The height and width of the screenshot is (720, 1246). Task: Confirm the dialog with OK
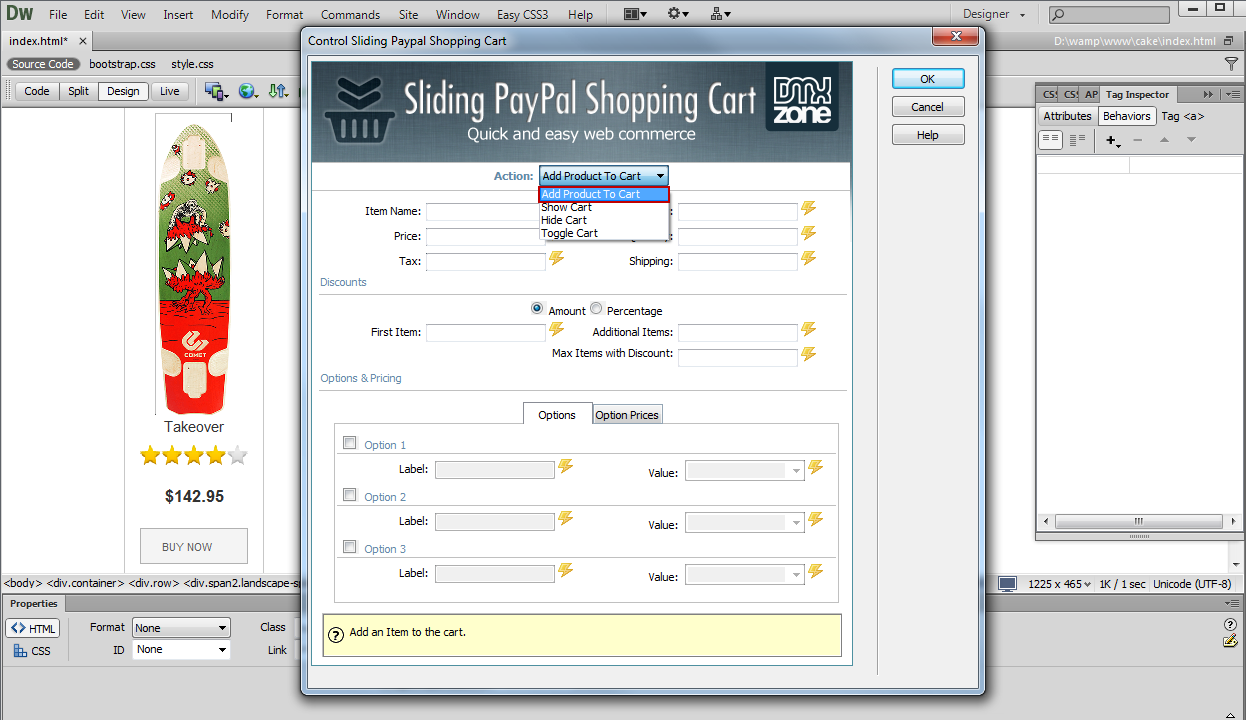tap(928, 79)
